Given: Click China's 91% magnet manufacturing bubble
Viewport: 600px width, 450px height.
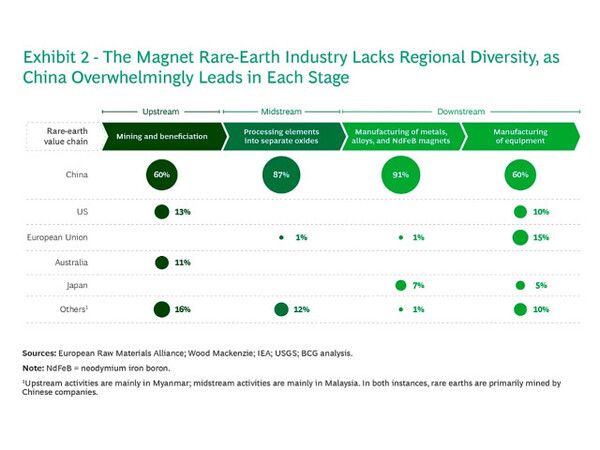Looking at the screenshot, I should pos(400,174).
